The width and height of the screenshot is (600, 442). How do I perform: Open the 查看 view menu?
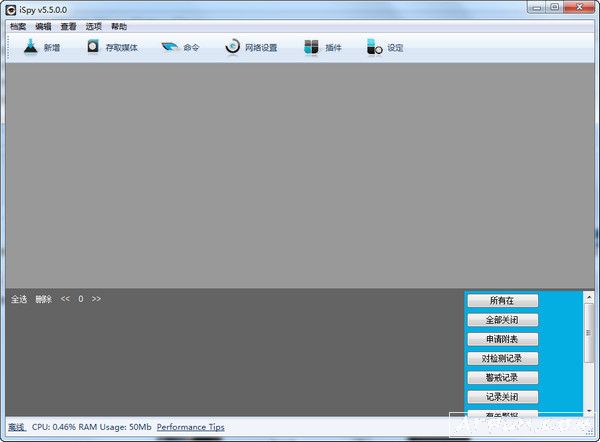[68, 26]
